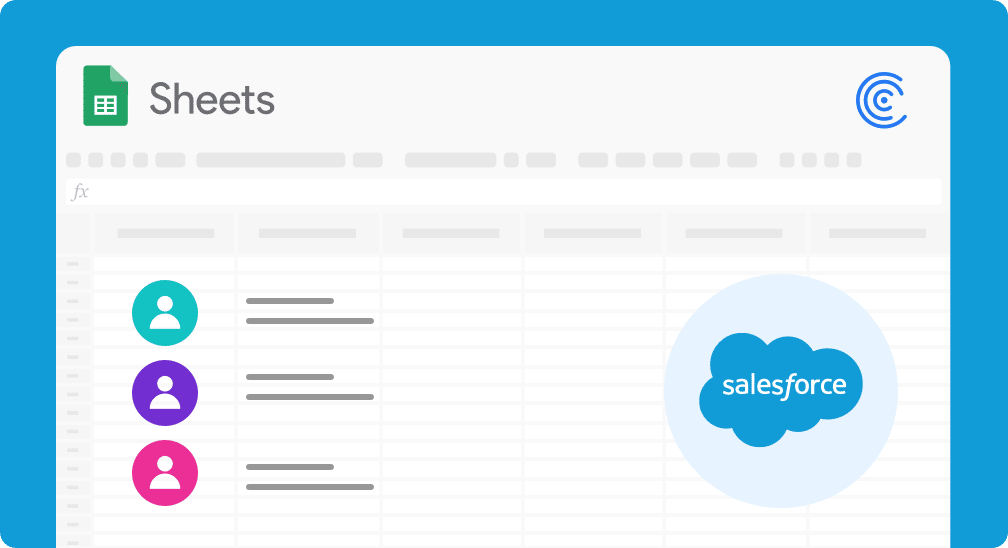Screen dimensions: 1008x548
Task: Click inside the formula bar field
Action: (503, 192)
